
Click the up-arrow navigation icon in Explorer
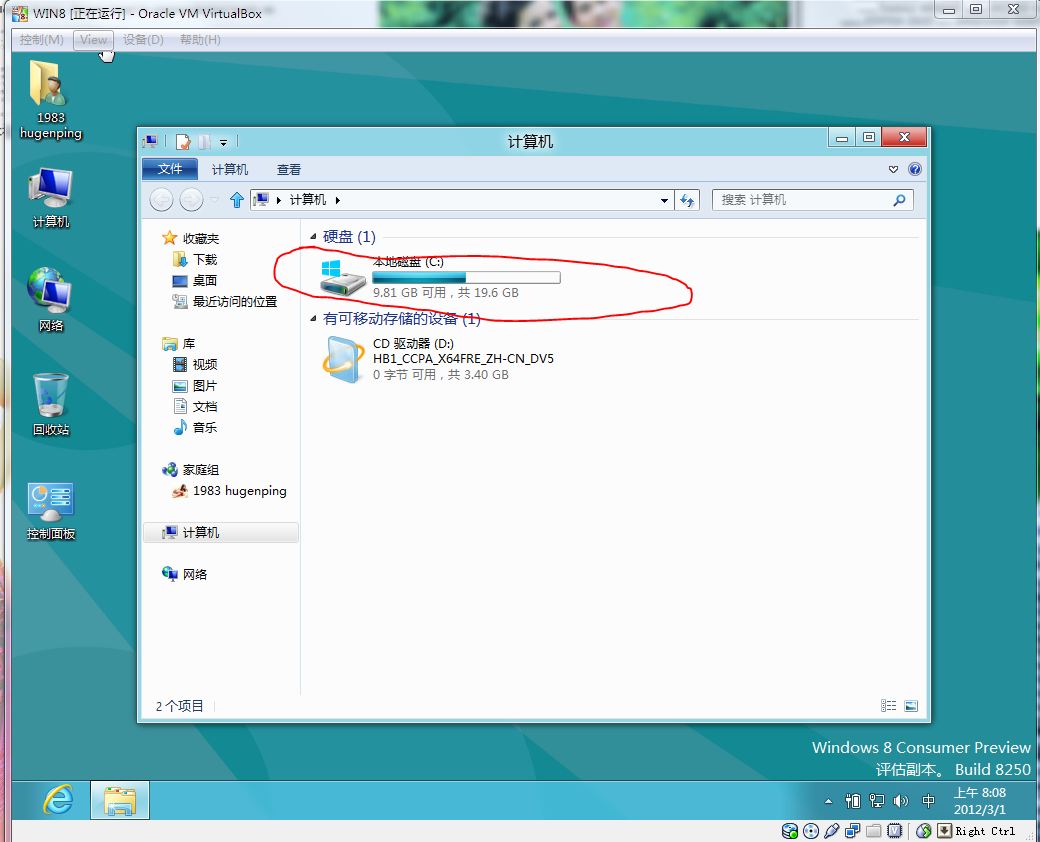tap(237, 200)
